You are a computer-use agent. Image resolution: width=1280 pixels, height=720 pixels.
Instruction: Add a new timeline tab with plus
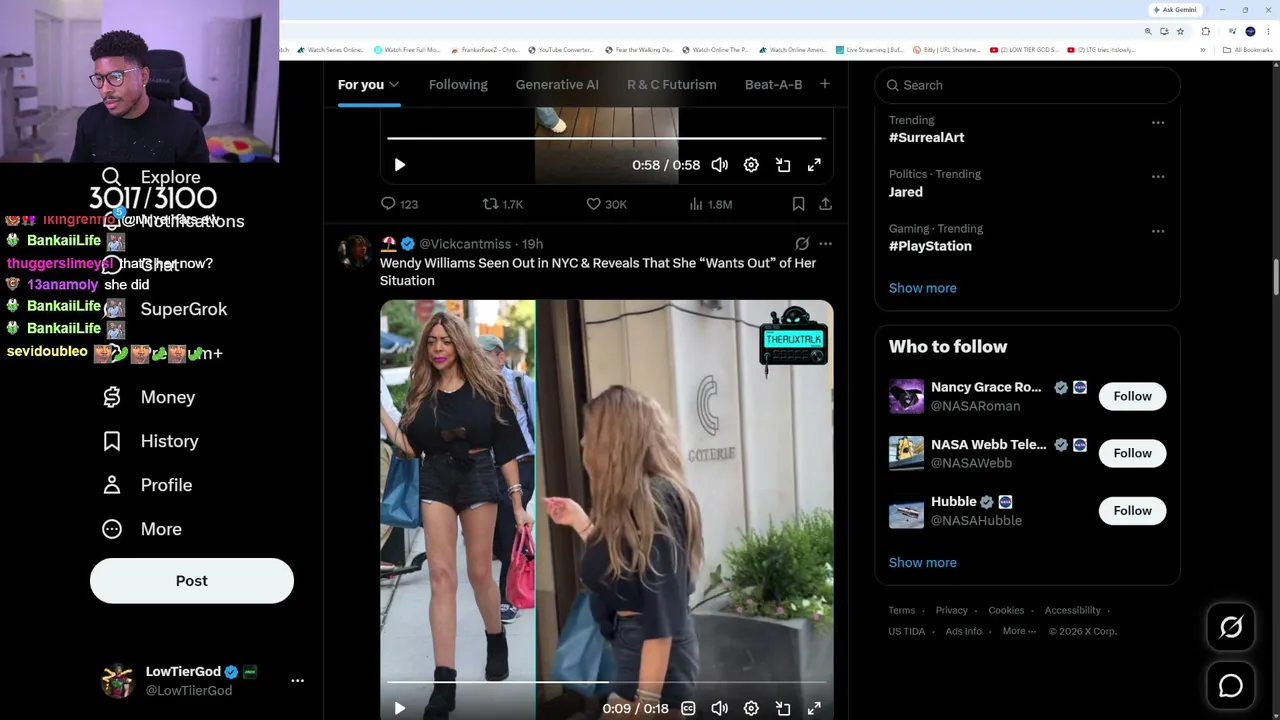825,84
